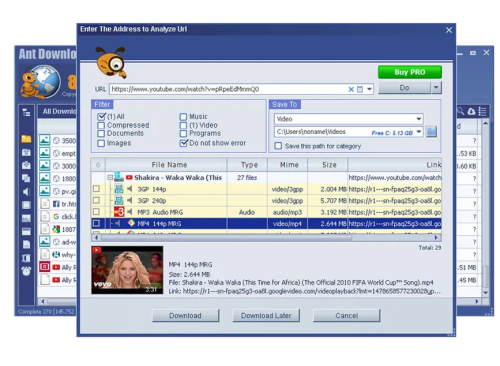Uncheck the (1) All filter checkbox
500x366 pixels.
(x=101, y=117)
